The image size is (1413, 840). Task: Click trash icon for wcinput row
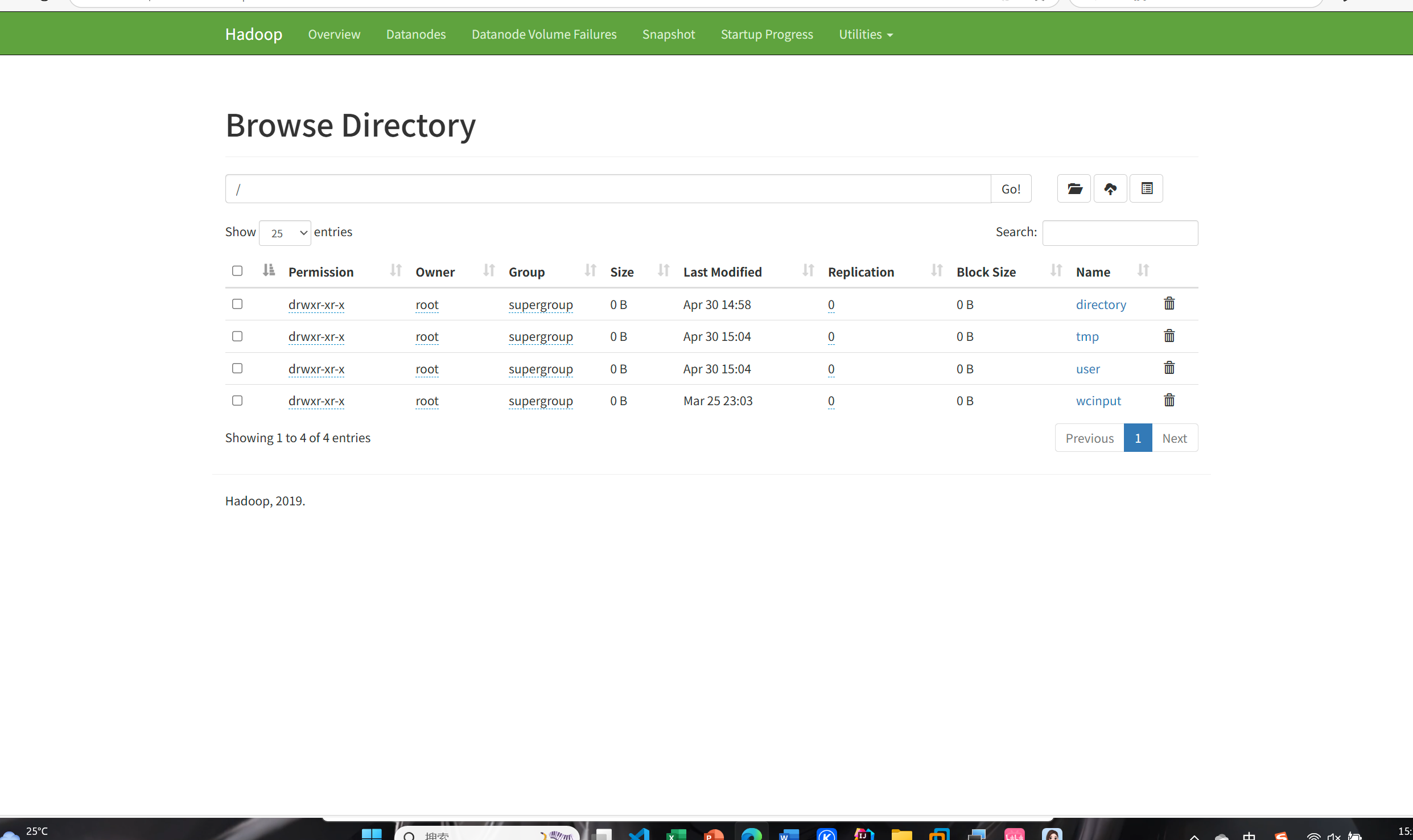[1169, 401]
